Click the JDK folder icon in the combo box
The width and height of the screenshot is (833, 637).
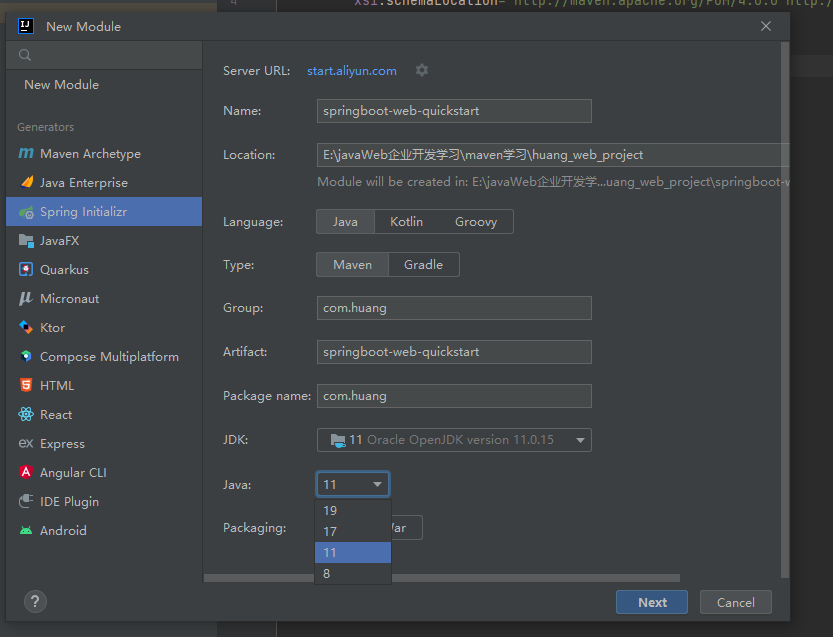(x=338, y=440)
